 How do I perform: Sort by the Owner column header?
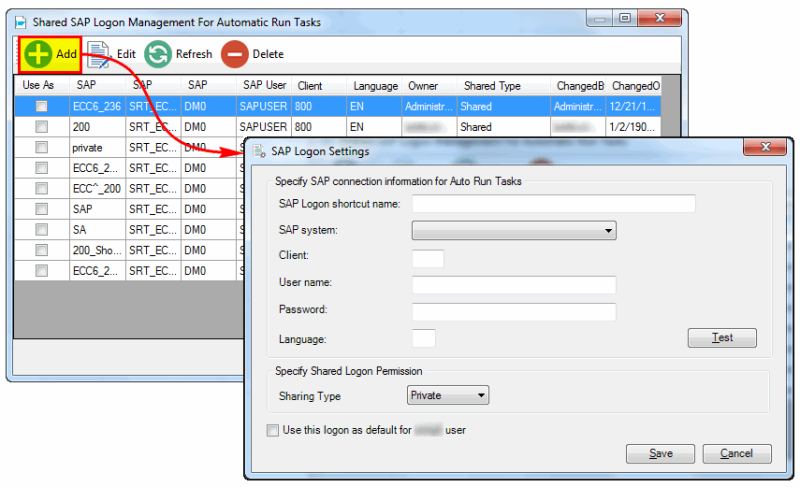click(x=422, y=86)
